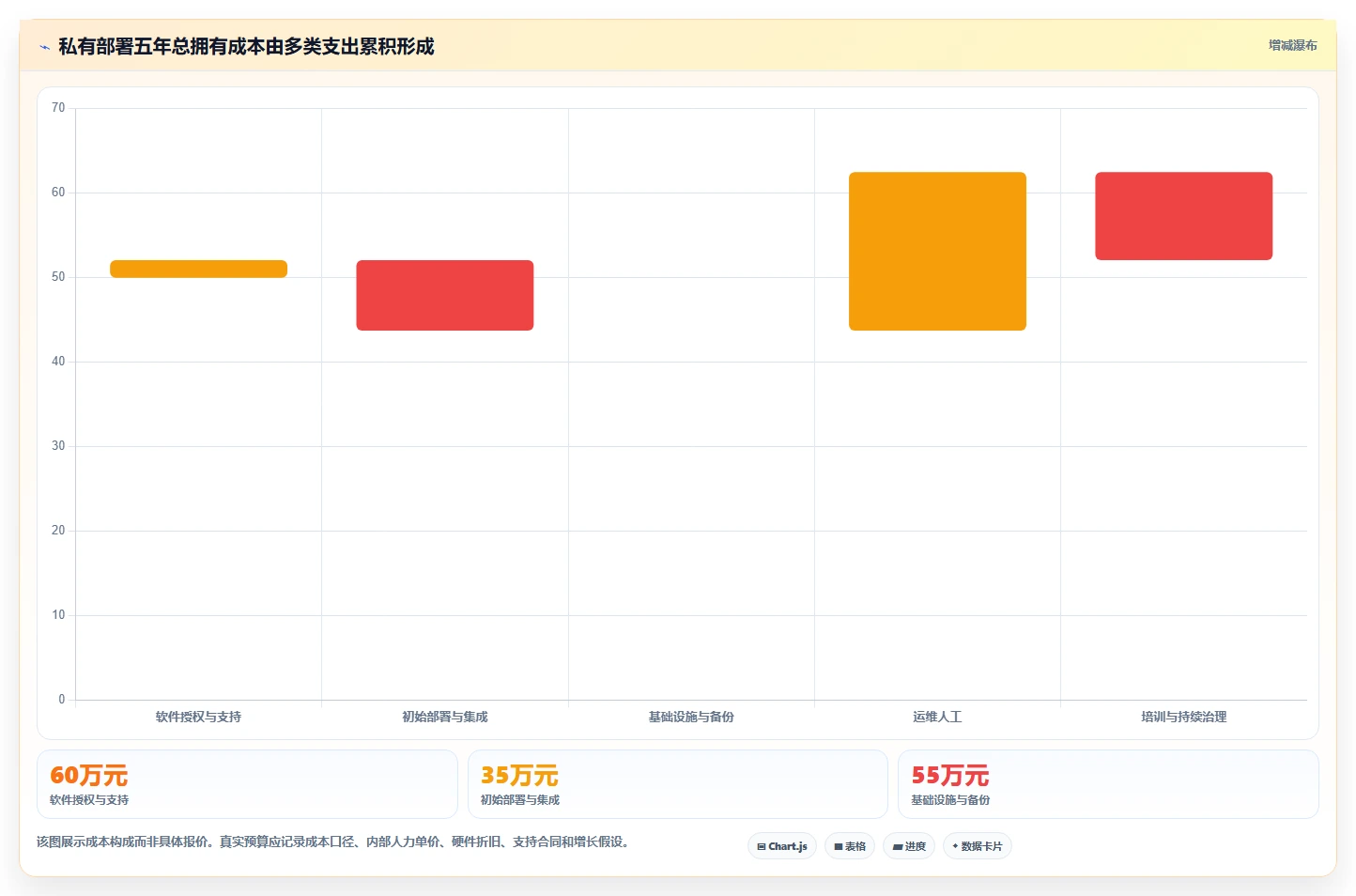This screenshot has height=896, width=1356.
Task: Select the red bar above 培训与持续治理
Action: (1183, 216)
